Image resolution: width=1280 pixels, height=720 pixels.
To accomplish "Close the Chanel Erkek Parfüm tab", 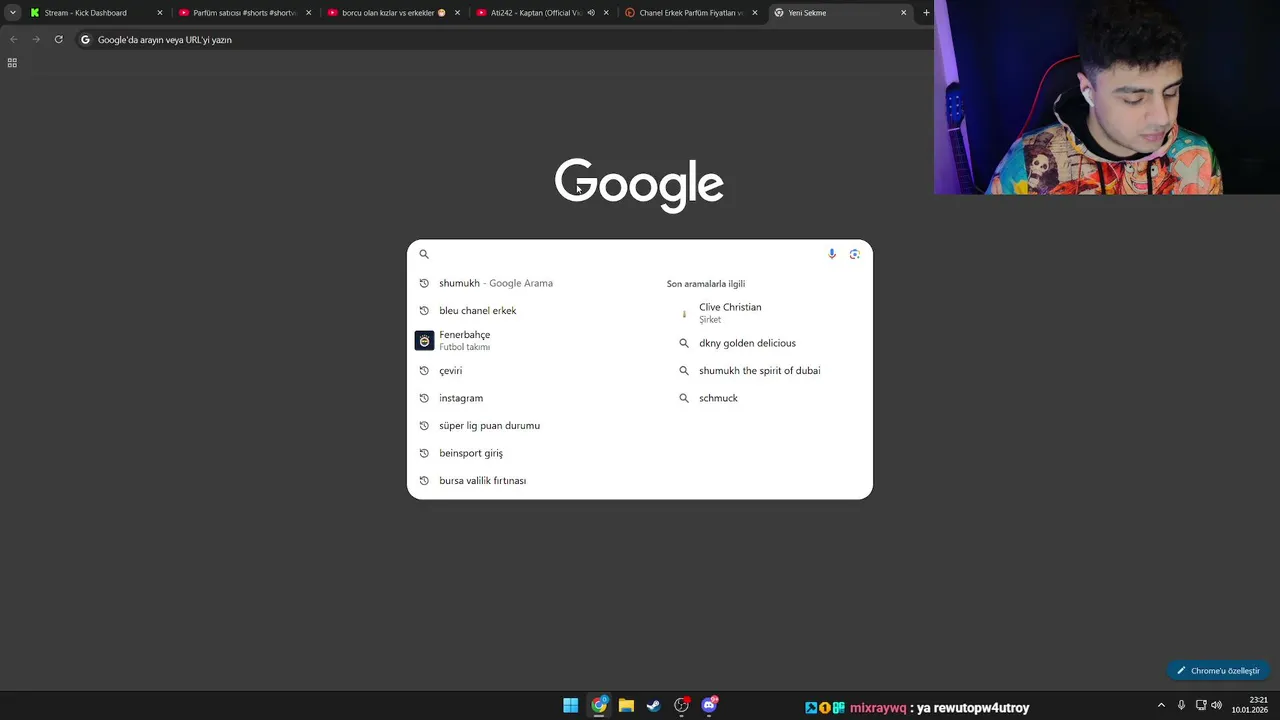I will point(755,13).
